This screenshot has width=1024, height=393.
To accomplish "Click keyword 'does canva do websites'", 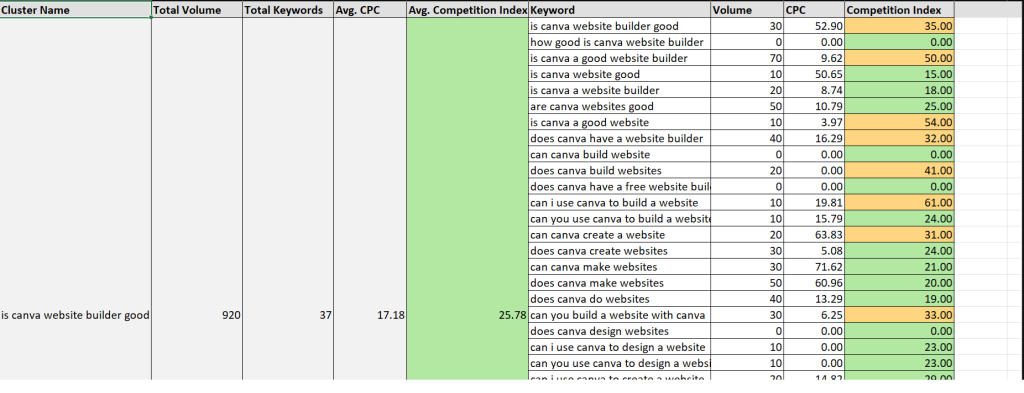I will [619, 299].
